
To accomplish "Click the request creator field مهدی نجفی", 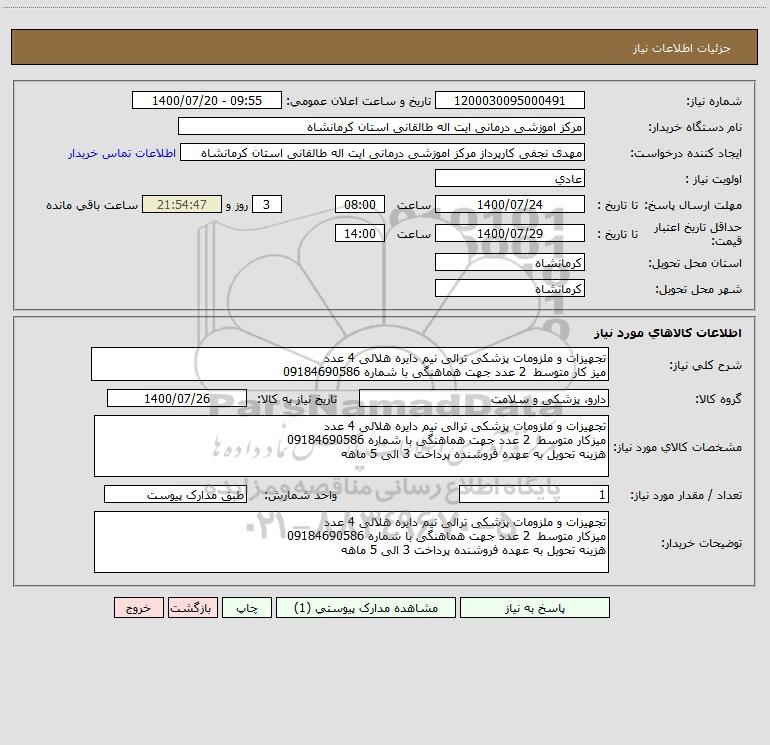I will [x=383, y=152].
